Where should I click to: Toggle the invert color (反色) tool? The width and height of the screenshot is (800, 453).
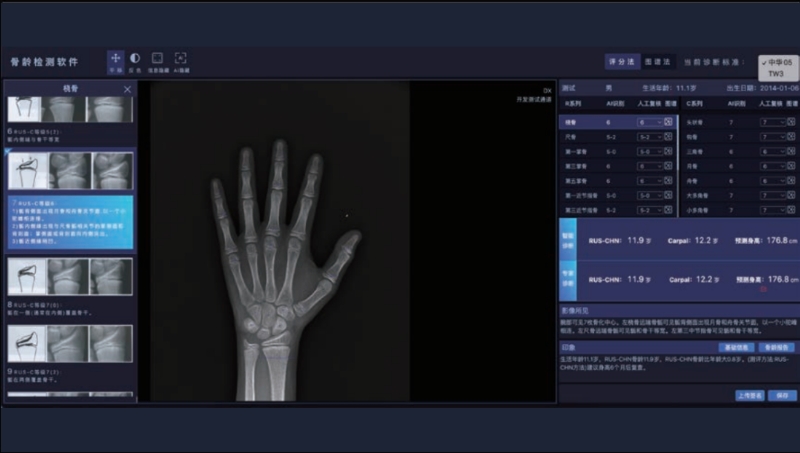pyautogui.click(x=135, y=62)
